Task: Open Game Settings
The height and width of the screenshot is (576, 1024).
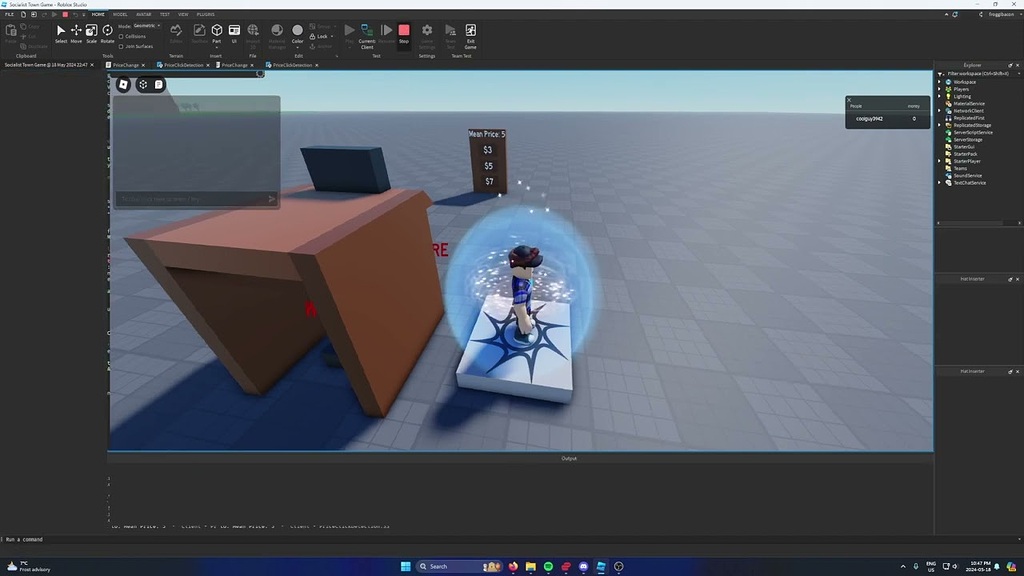Action: coord(427,31)
